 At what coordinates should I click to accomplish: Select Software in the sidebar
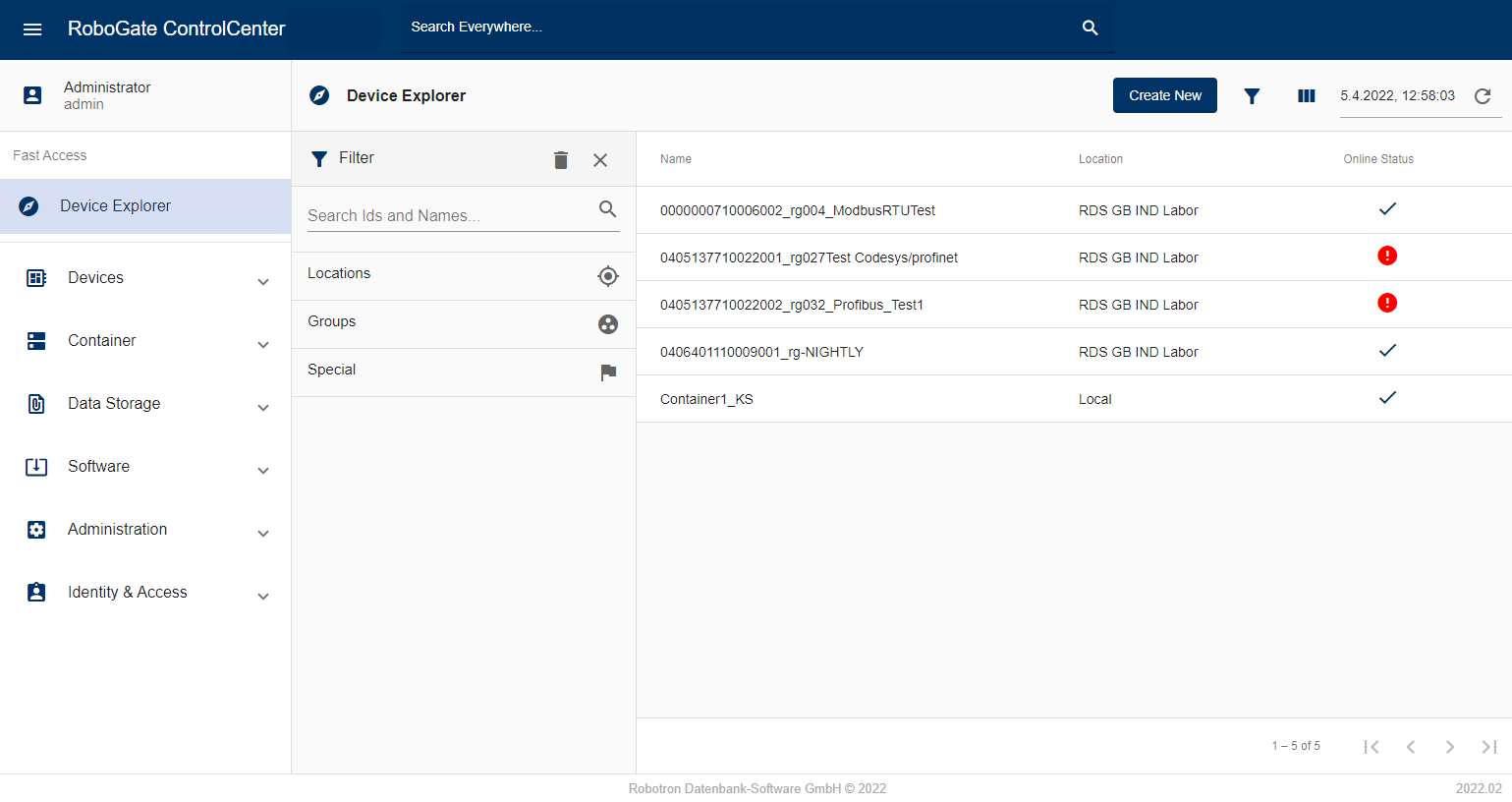click(x=145, y=467)
